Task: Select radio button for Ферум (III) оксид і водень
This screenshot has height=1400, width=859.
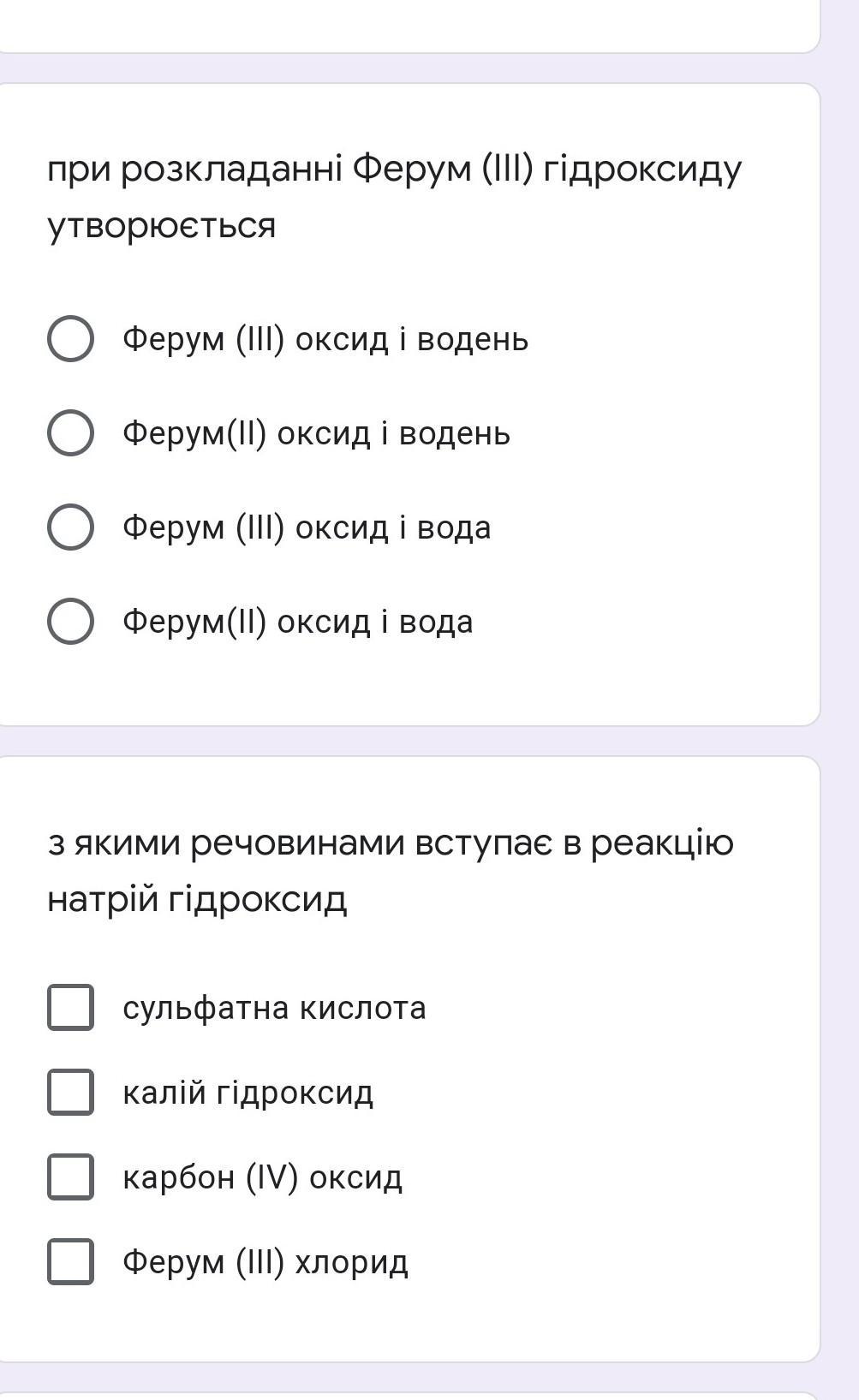Action: [70, 339]
